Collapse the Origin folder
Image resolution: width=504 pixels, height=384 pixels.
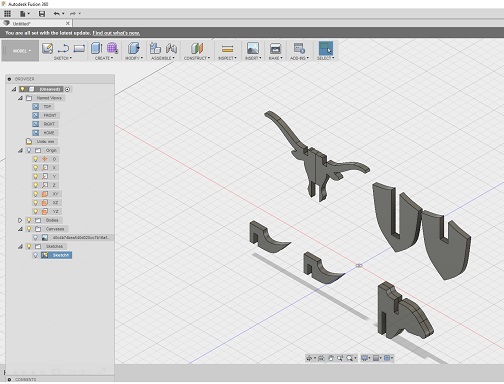tap(20, 150)
